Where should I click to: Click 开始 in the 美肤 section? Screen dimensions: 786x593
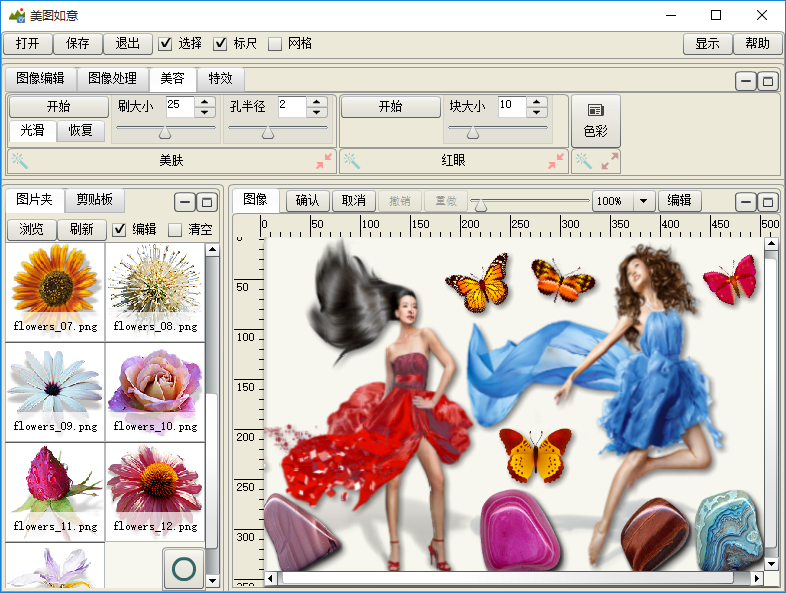59,106
